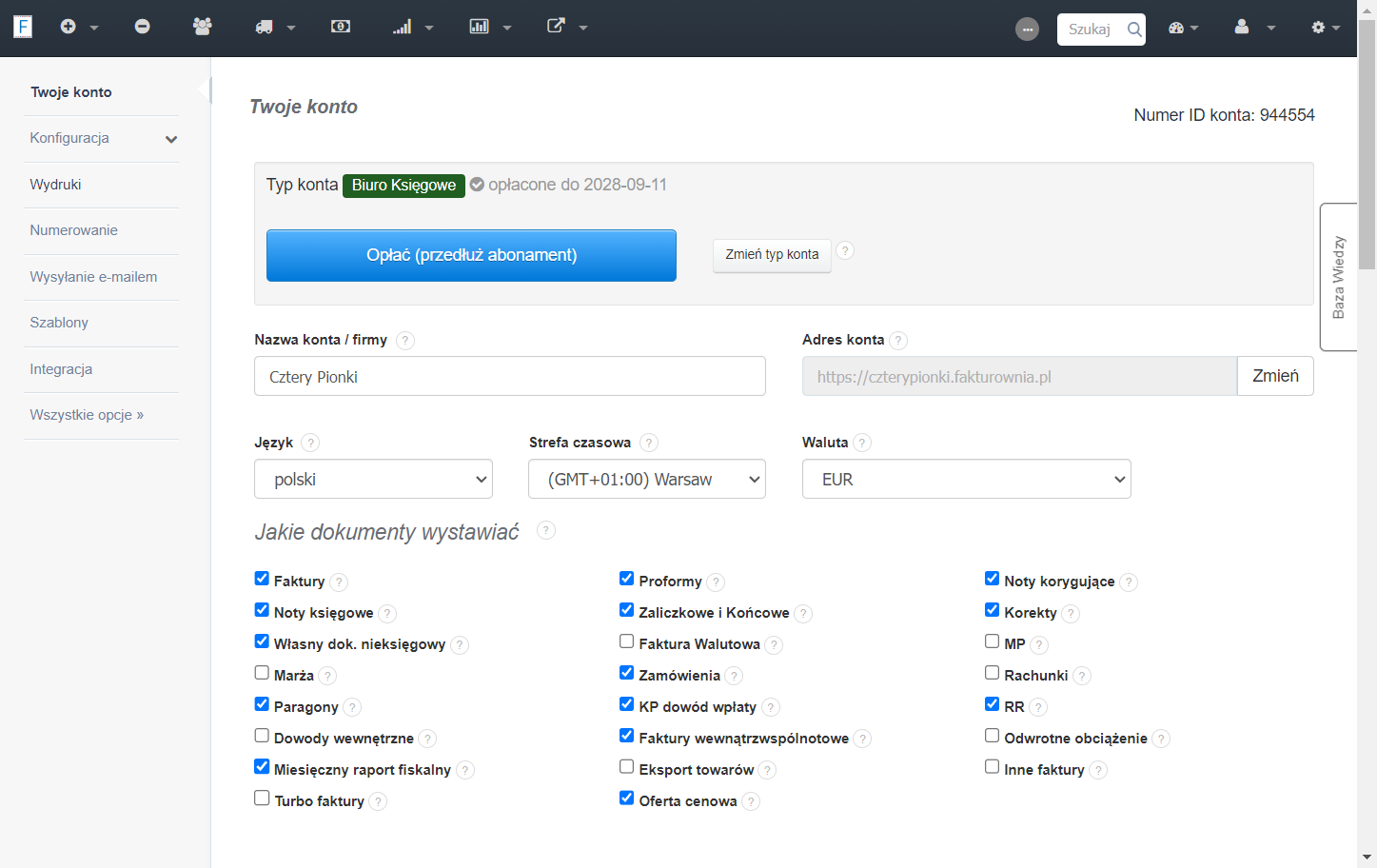This screenshot has width=1377, height=868.
Task: Click the Opłać (przedłuż abonament) button
Action: (x=471, y=255)
